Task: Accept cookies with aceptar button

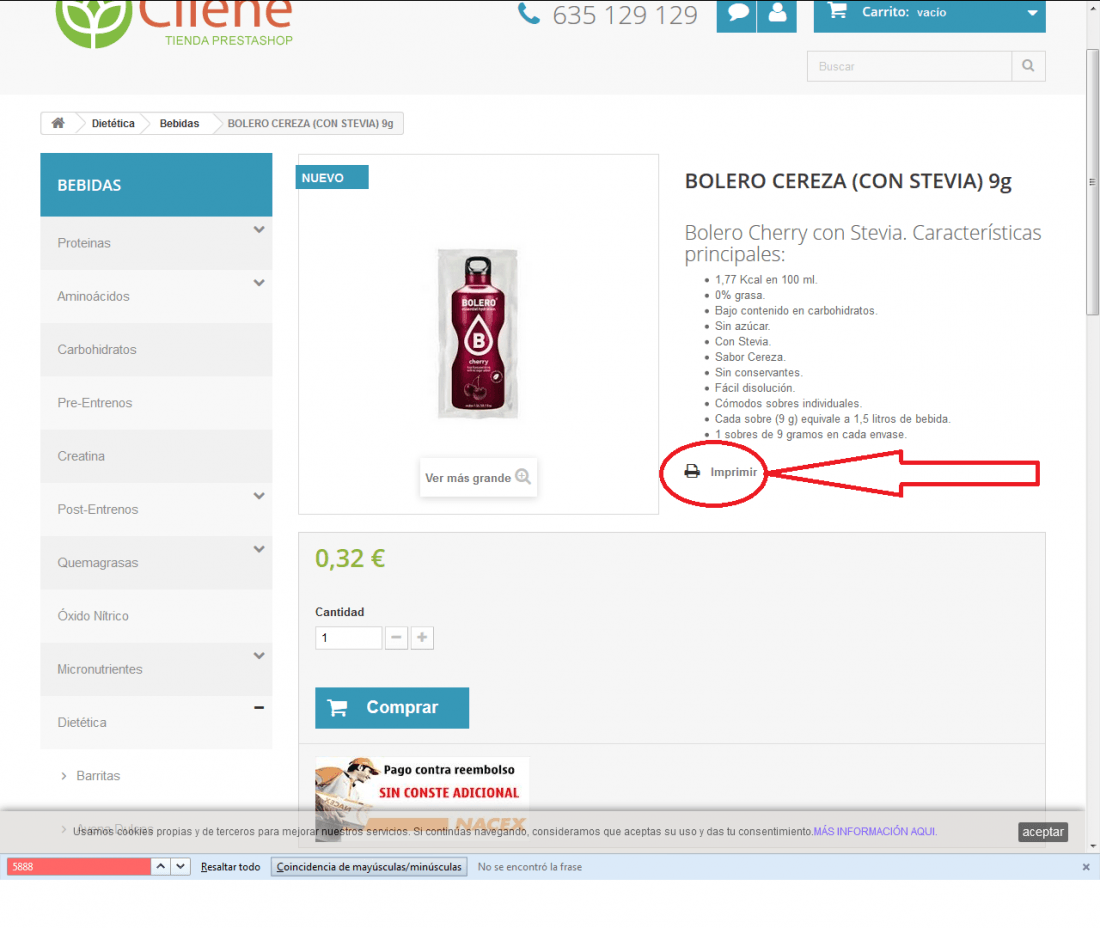Action: pyautogui.click(x=1042, y=832)
